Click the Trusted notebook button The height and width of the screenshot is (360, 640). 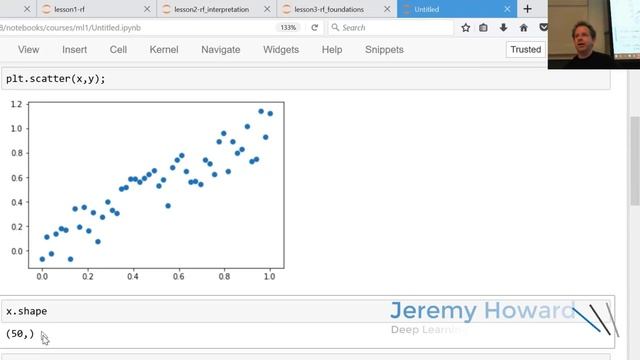525,49
